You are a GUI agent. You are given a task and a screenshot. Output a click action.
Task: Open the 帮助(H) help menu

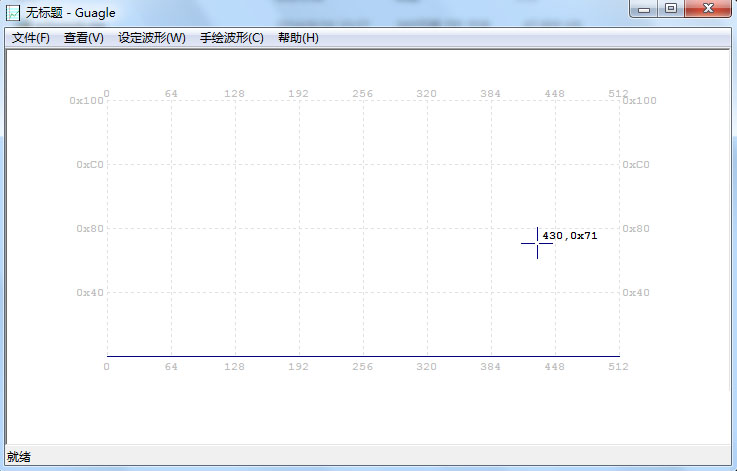(x=298, y=38)
